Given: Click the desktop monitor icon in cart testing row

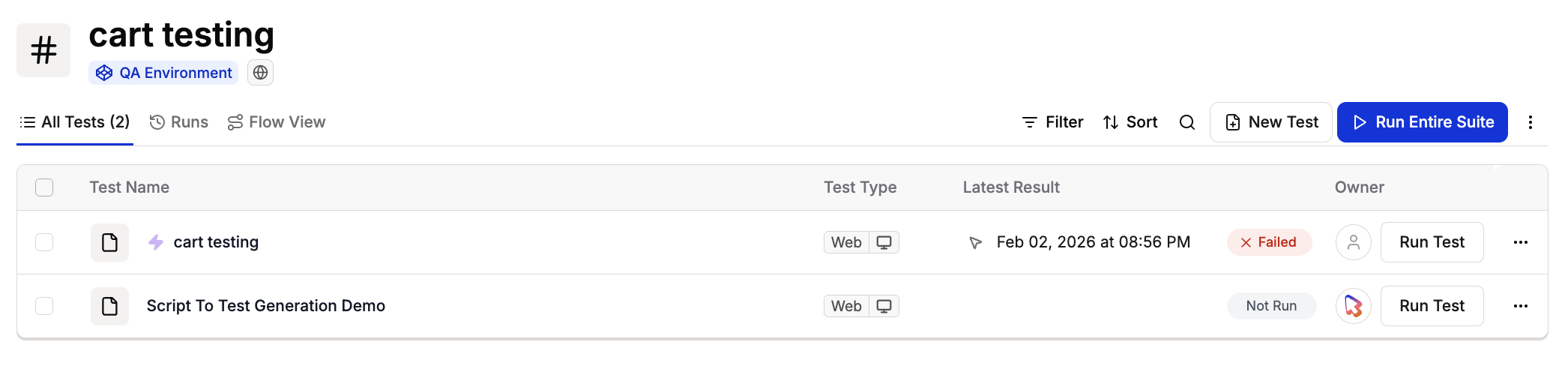Looking at the screenshot, I should coord(884,242).
